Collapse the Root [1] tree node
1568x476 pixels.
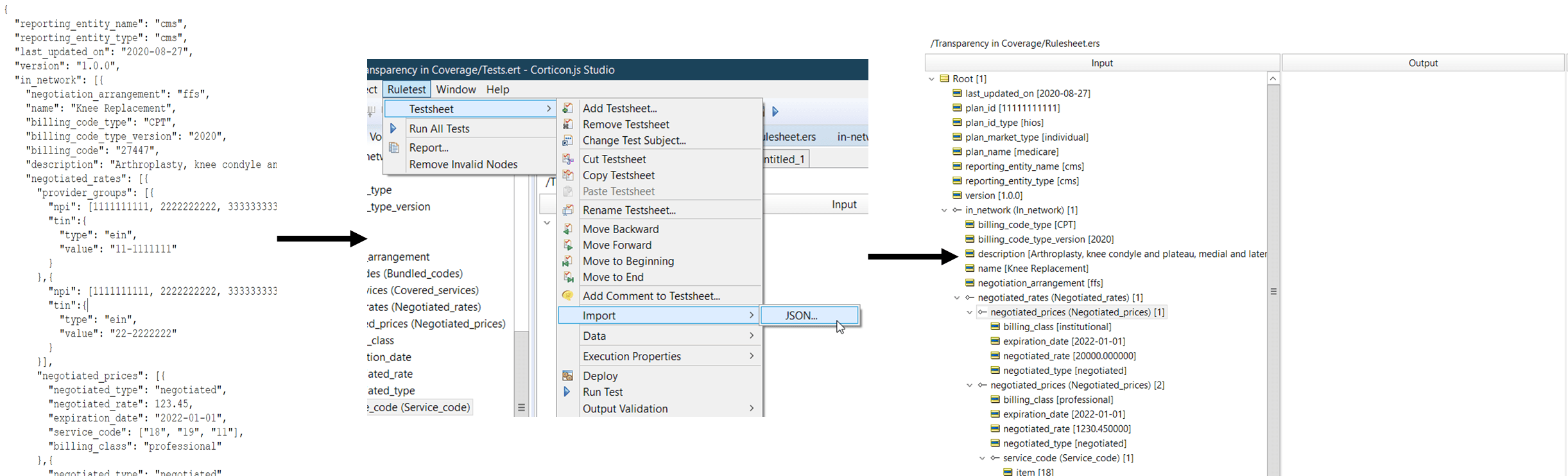(932, 79)
